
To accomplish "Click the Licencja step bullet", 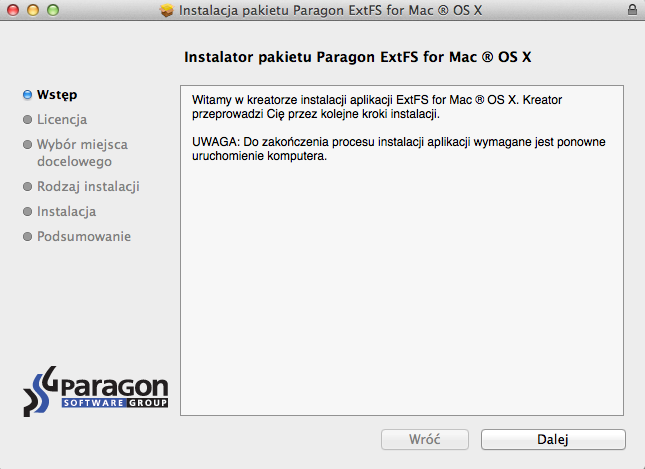I will pyautogui.click(x=28, y=120).
